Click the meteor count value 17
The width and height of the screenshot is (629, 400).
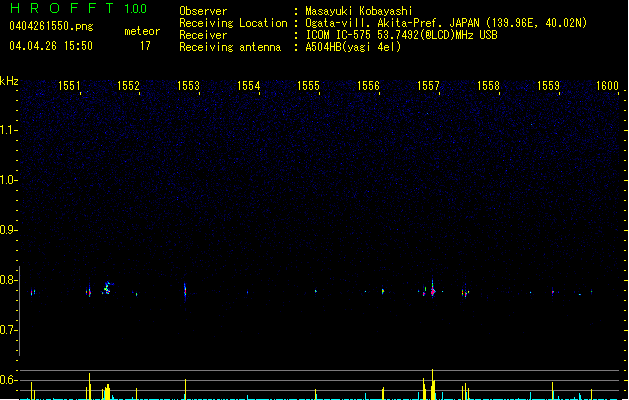coord(145,46)
